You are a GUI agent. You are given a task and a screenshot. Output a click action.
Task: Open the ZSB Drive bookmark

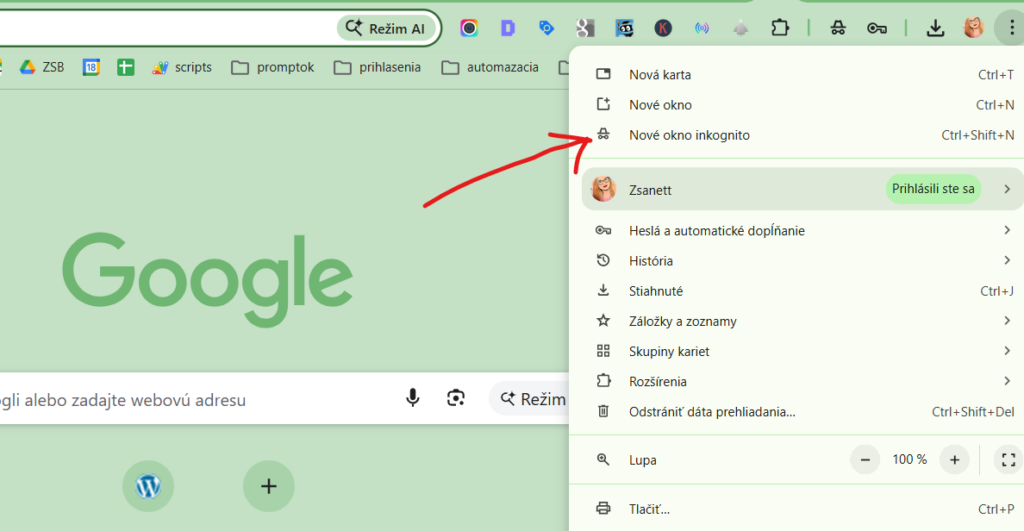click(42, 67)
